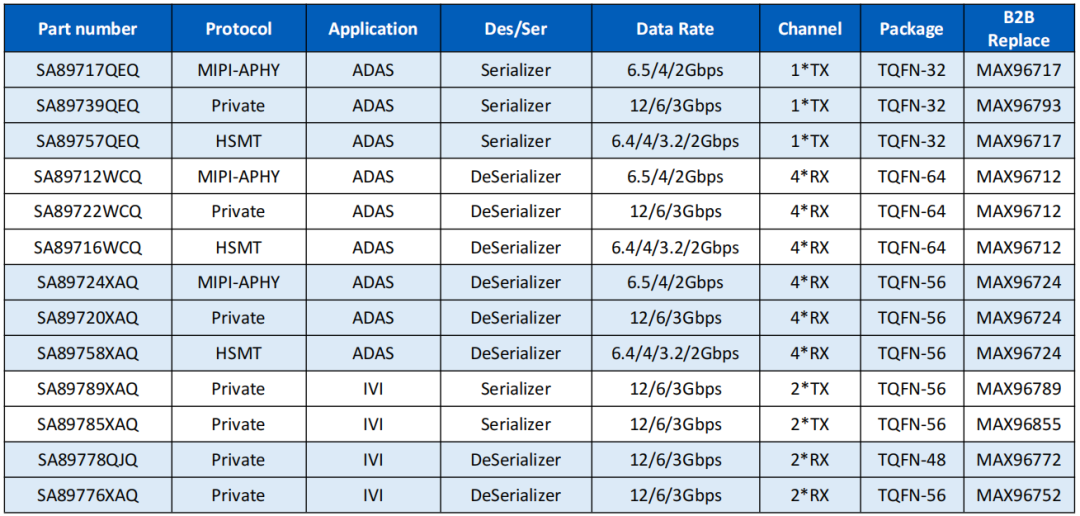Click the TQFN-48 package cell
The height and width of the screenshot is (516, 1080).
[x=911, y=460]
